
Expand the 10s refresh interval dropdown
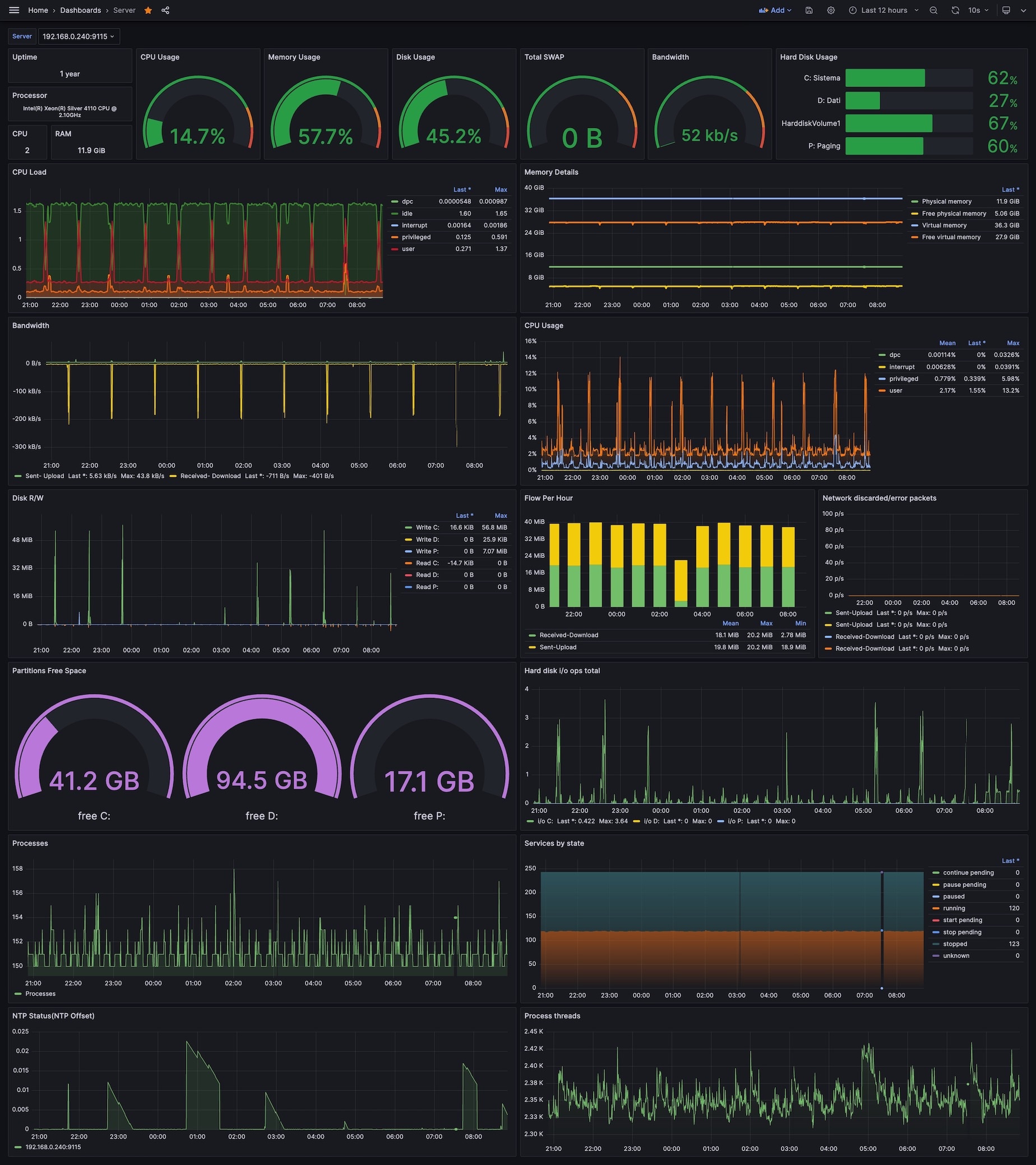(979, 10)
